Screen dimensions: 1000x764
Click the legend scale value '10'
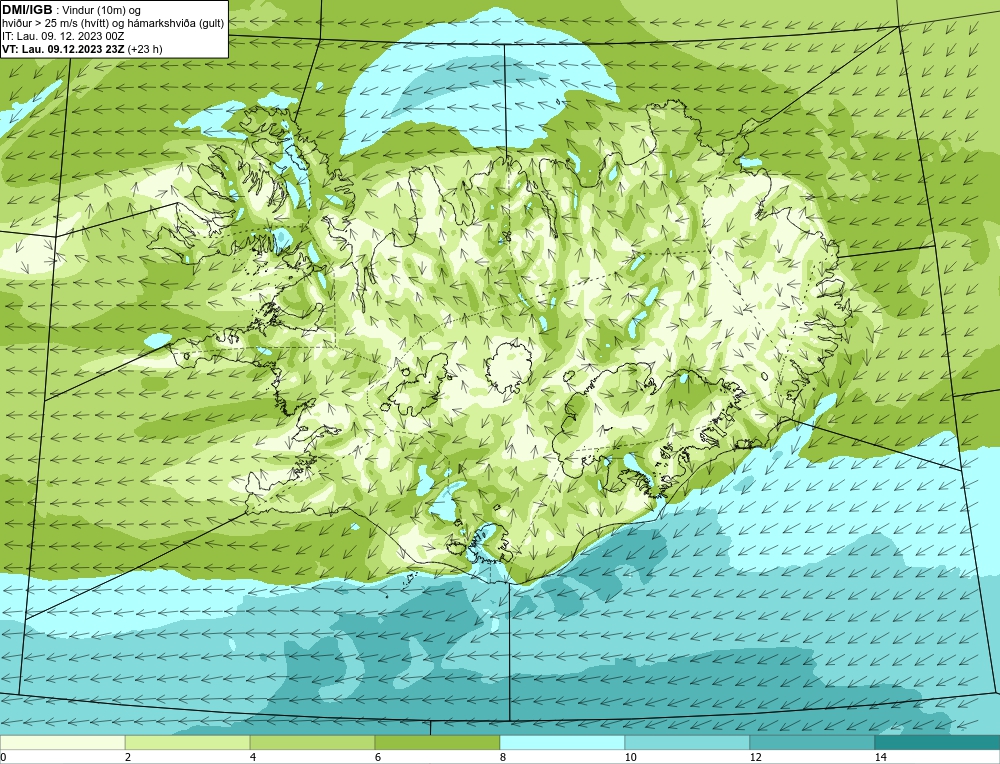[631, 757]
